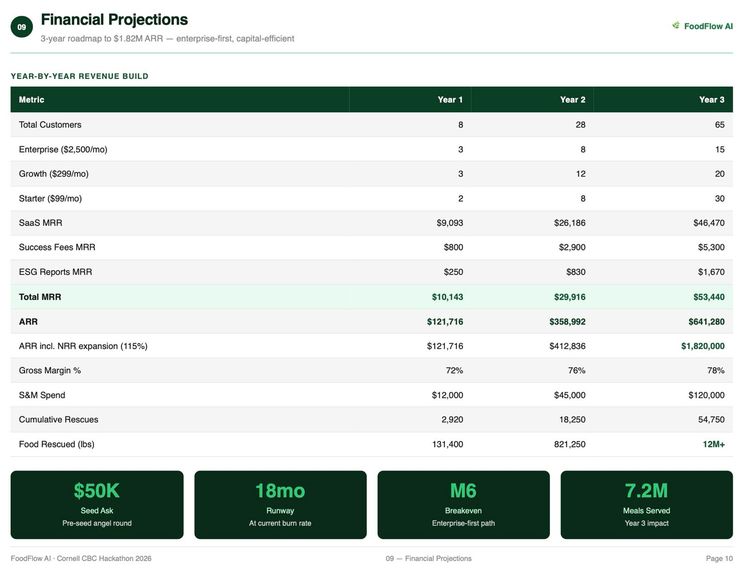The width and height of the screenshot is (742, 573).
Task: Click Total MRR value $53,440
Action: click(x=709, y=297)
